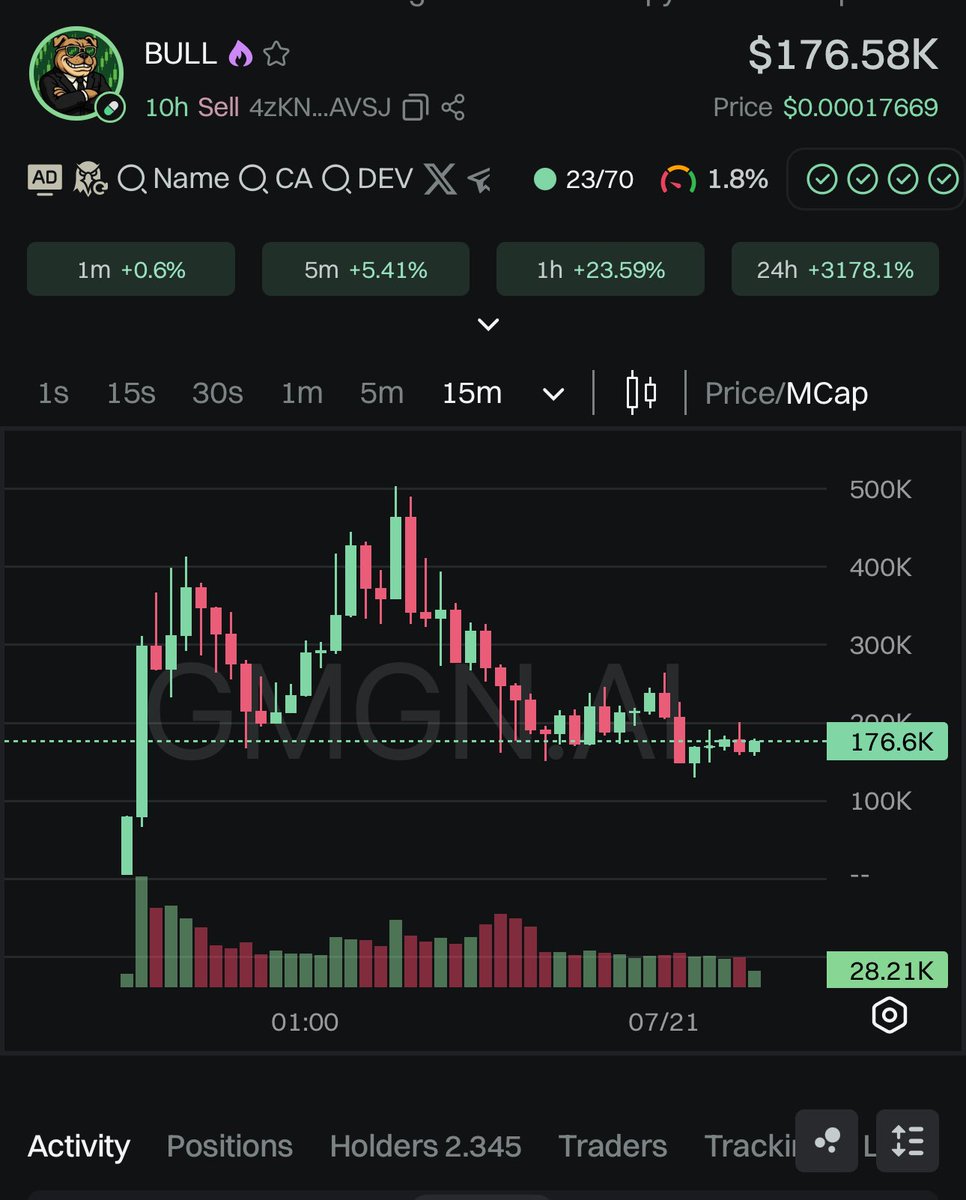The height and width of the screenshot is (1200, 966).
Task: Switch chart interval to 1m
Action: [302, 393]
